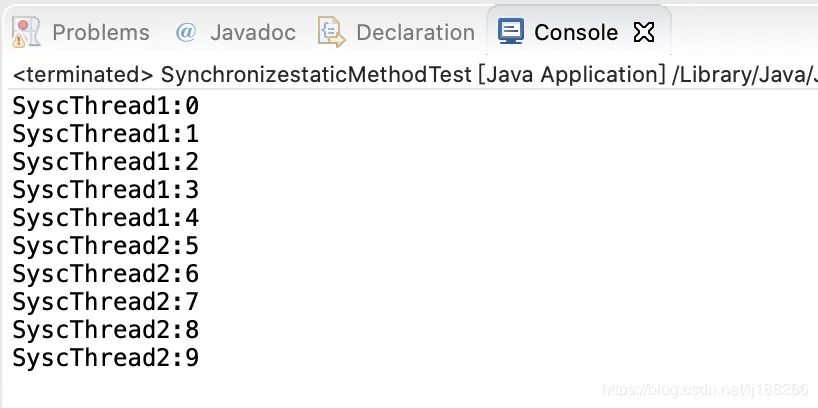818x408 pixels.
Task: Open the blog.csdn.net watermark link
Action: tap(705, 390)
